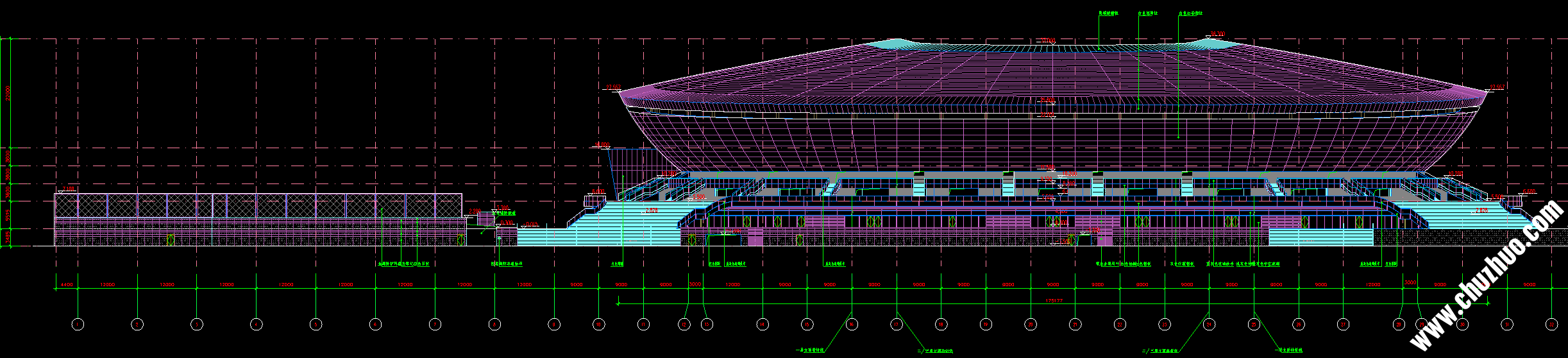Select grid axis bubble 19
The width and height of the screenshot is (1568, 358).
tap(986, 325)
